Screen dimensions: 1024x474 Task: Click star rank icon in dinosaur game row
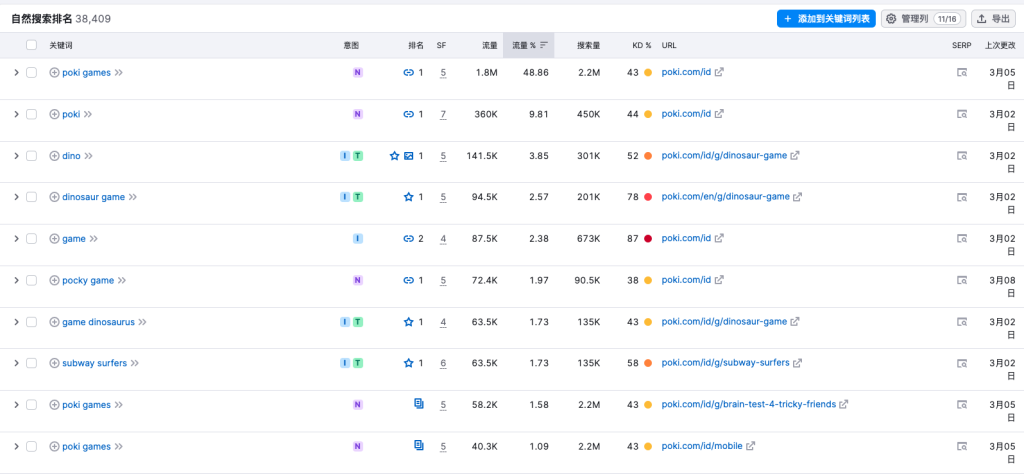[409, 197]
